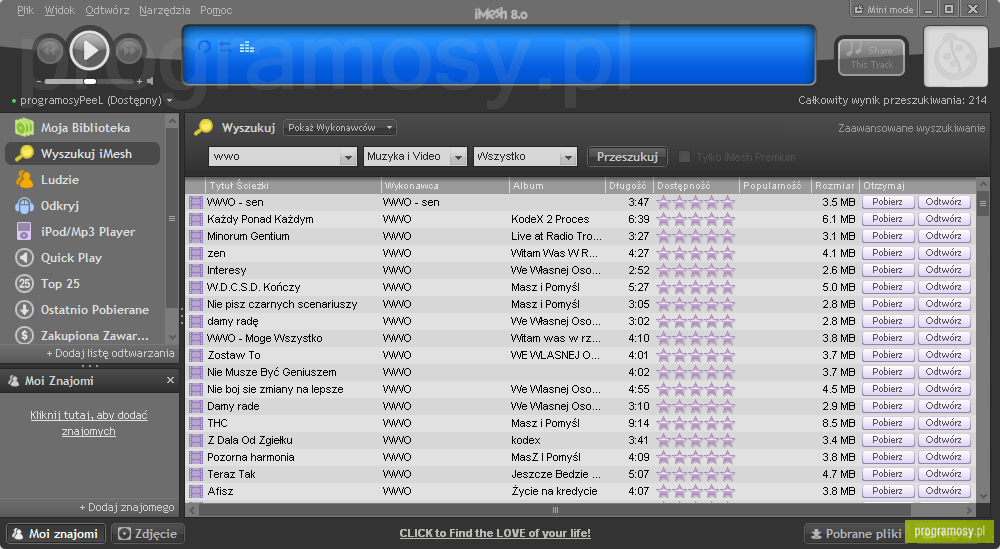Click the star rating of Teraz Tak
Screen dimensions: 1000x549
coord(696,474)
